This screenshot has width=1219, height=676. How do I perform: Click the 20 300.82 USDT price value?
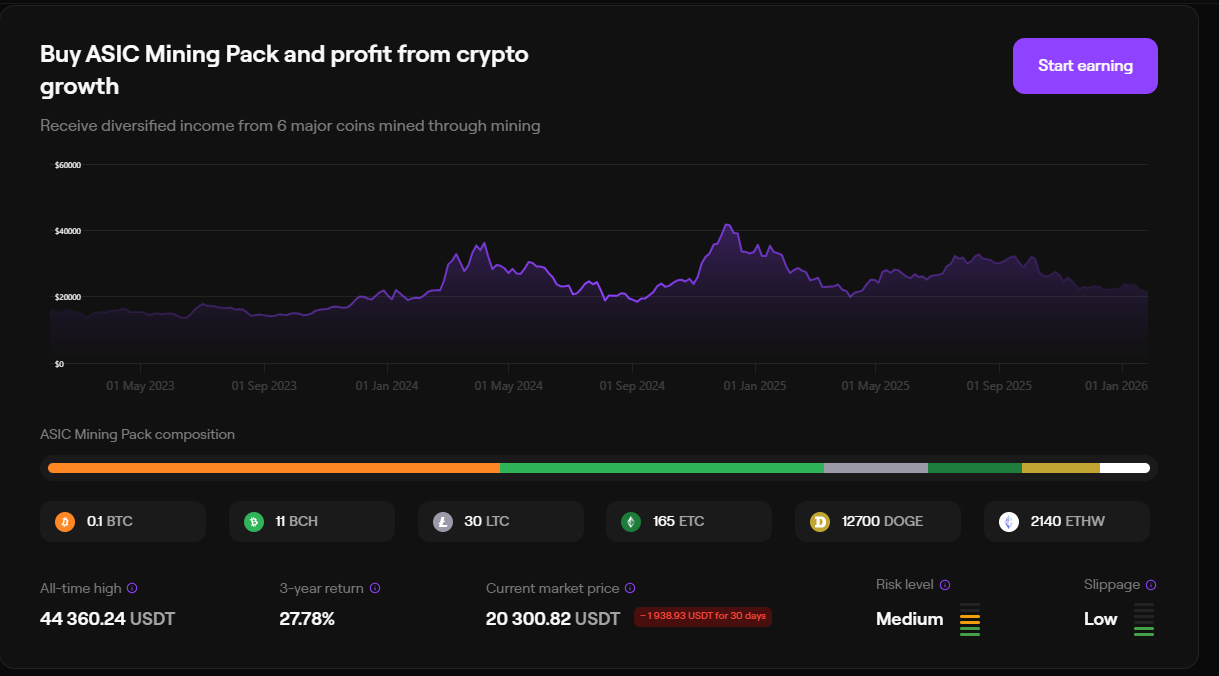pyautogui.click(x=553, y=619)
